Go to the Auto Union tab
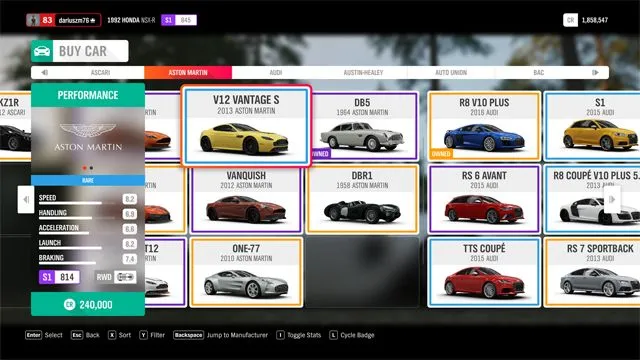 pyautogui.click(x=451, y=73)
